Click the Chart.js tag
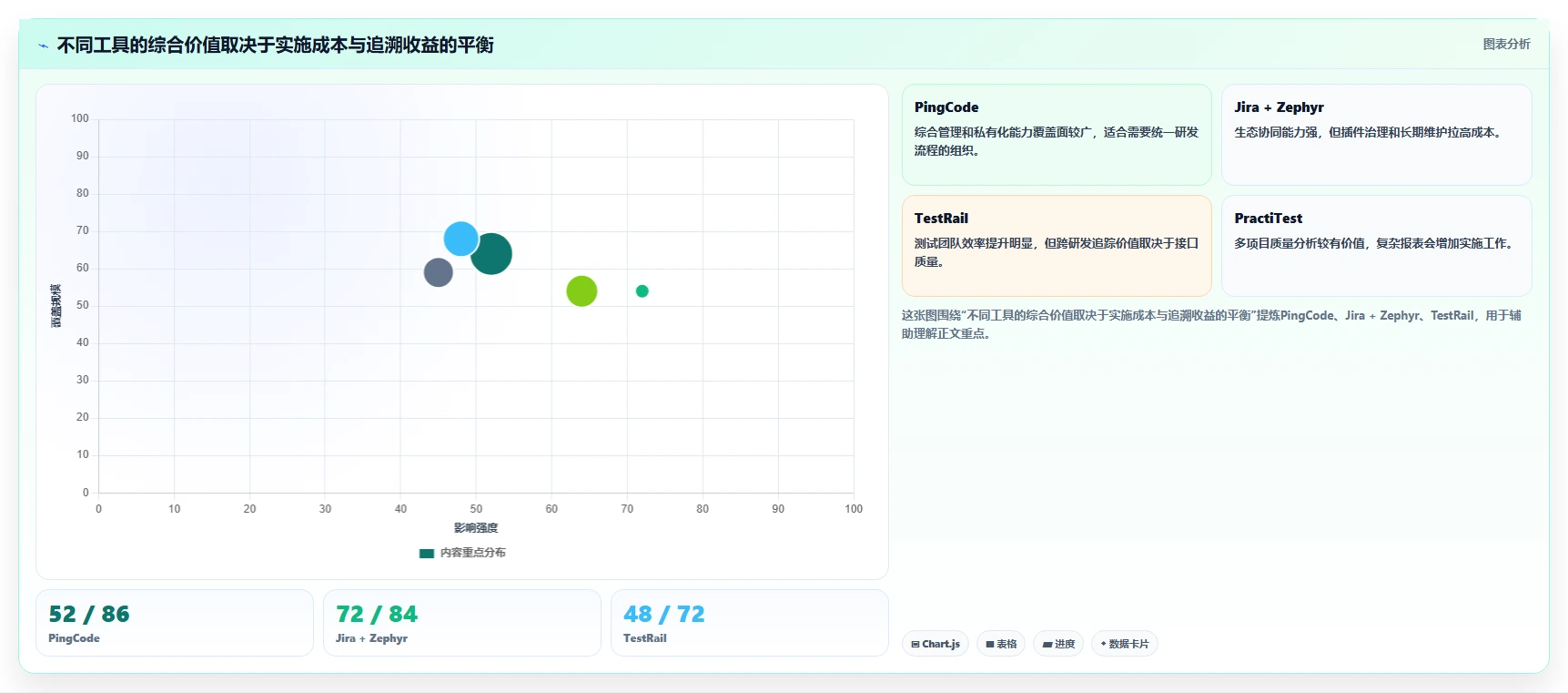Image resolution: width=1568 pixels, height=693 pixels. pos(936,644)
